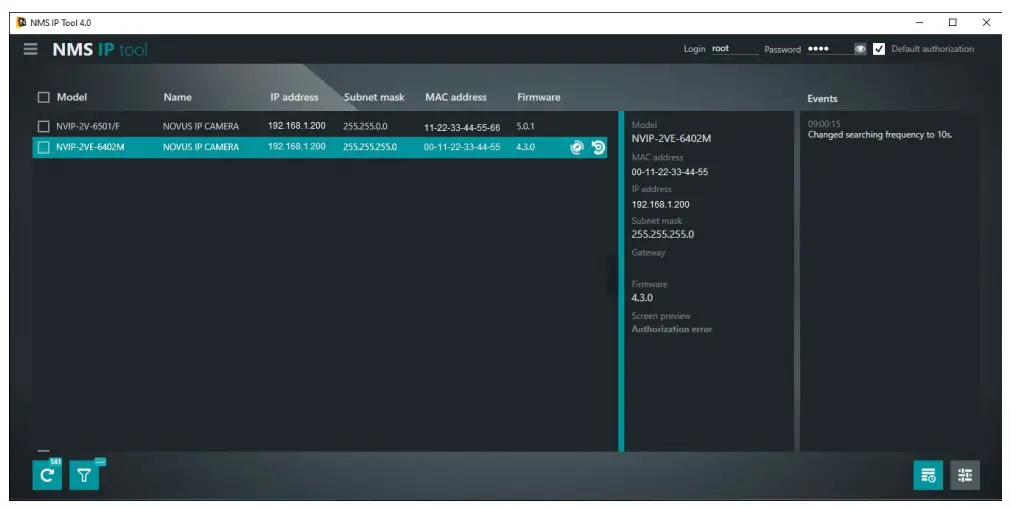Sort by the Subnet mask column header
Image resolution: width=1011 pixels, height=508 pixels.
click(374, 97)
